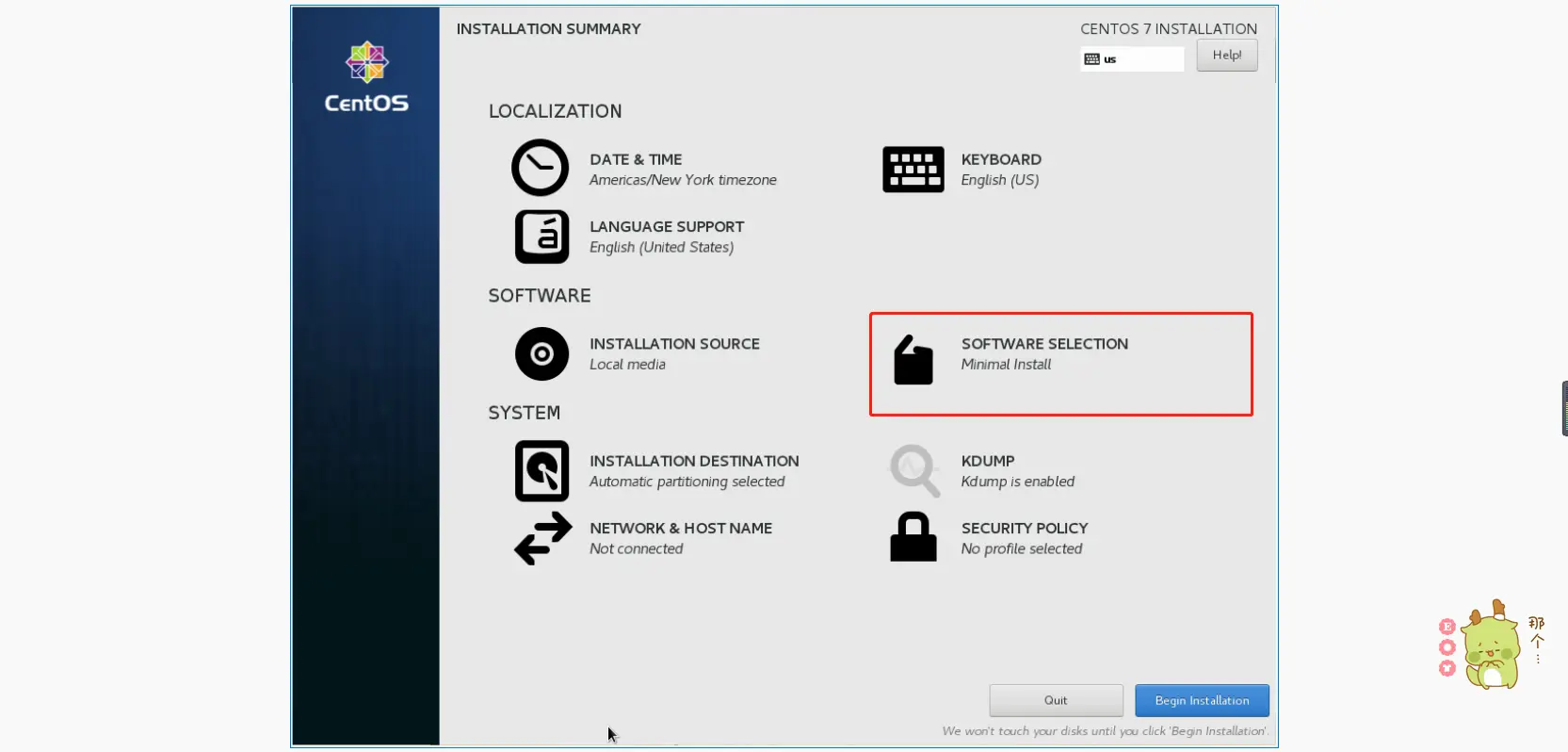Click 'Not connected' network status
Viewport: 1568px width, 752px height.
tap(636, 549)
